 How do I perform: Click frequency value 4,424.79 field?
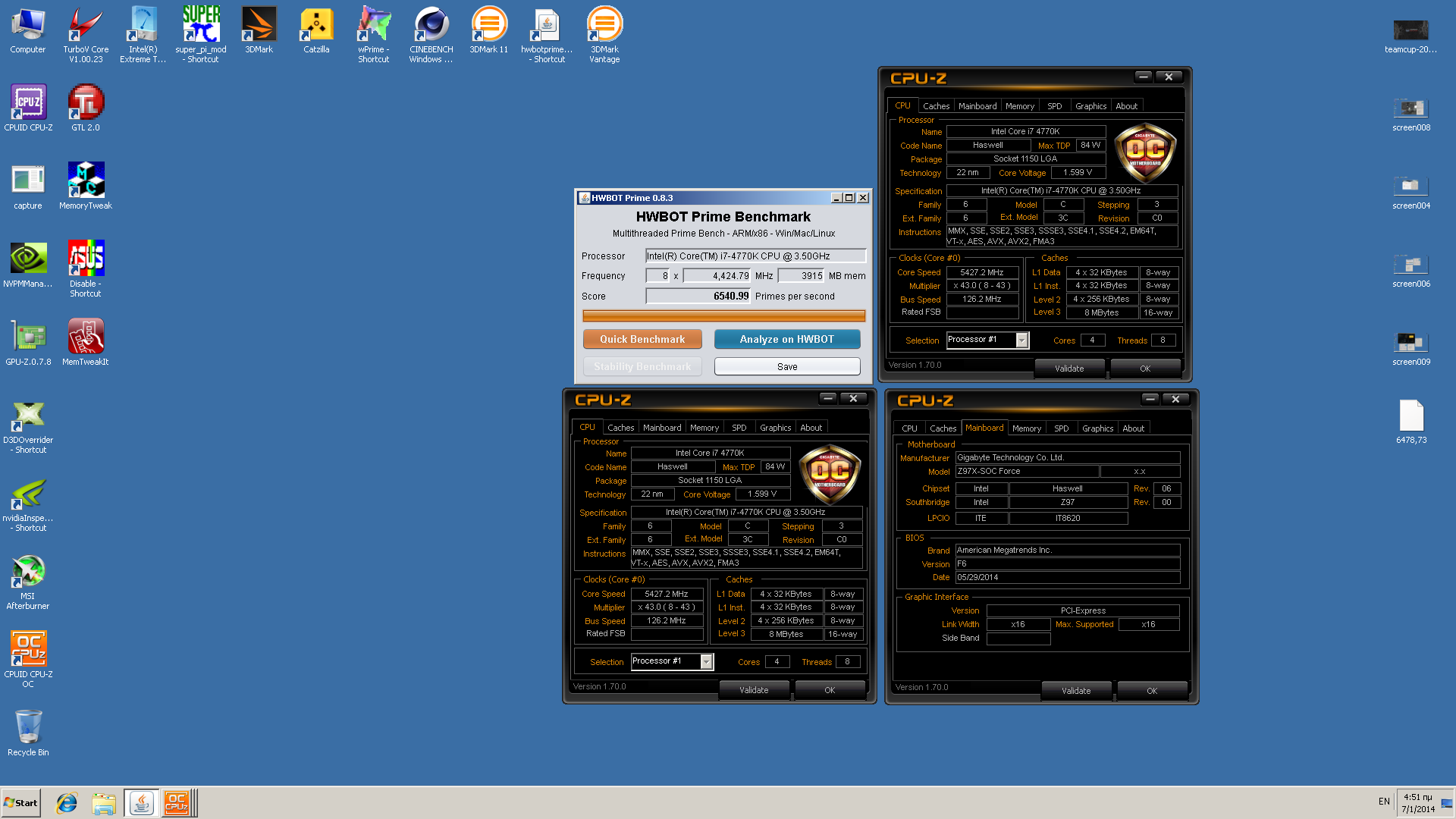(717, 276)
